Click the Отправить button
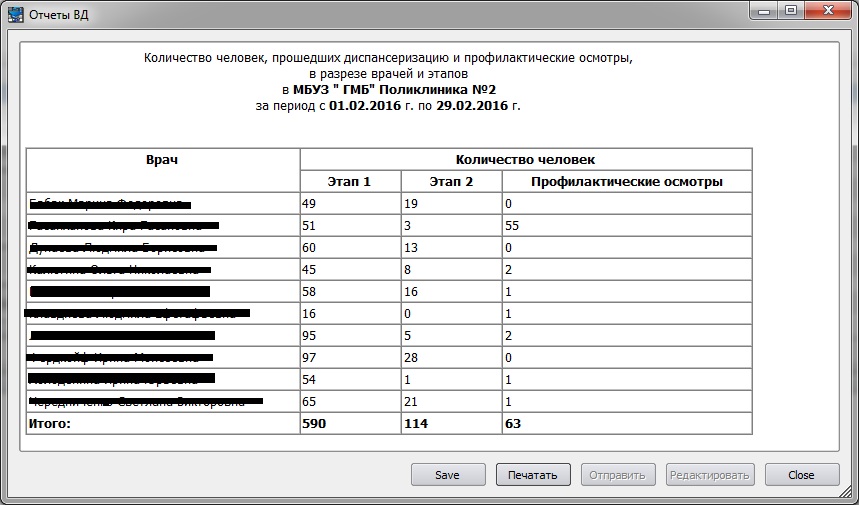859x505 pixels. pyautogui.click(x=619, y=475)
